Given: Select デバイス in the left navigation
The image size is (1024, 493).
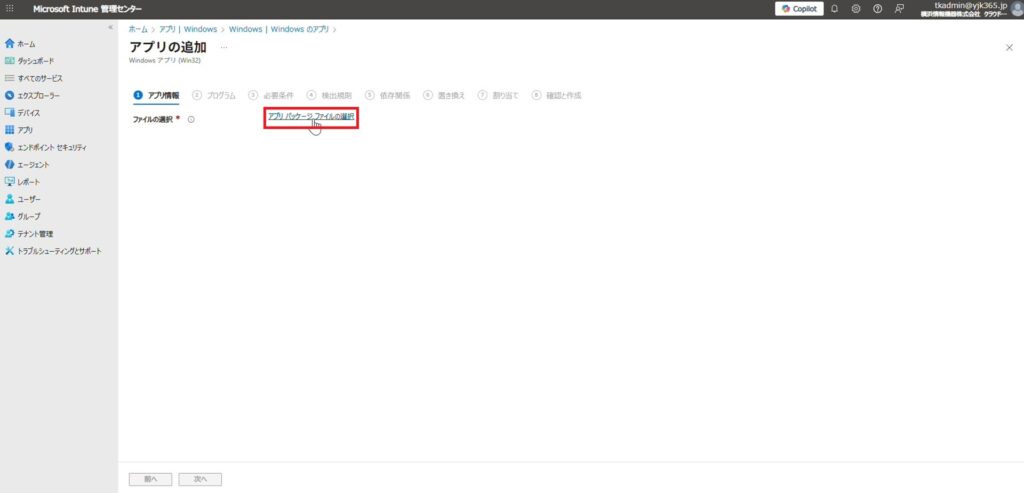Looking at the screenshot, I should coord(29,113).
